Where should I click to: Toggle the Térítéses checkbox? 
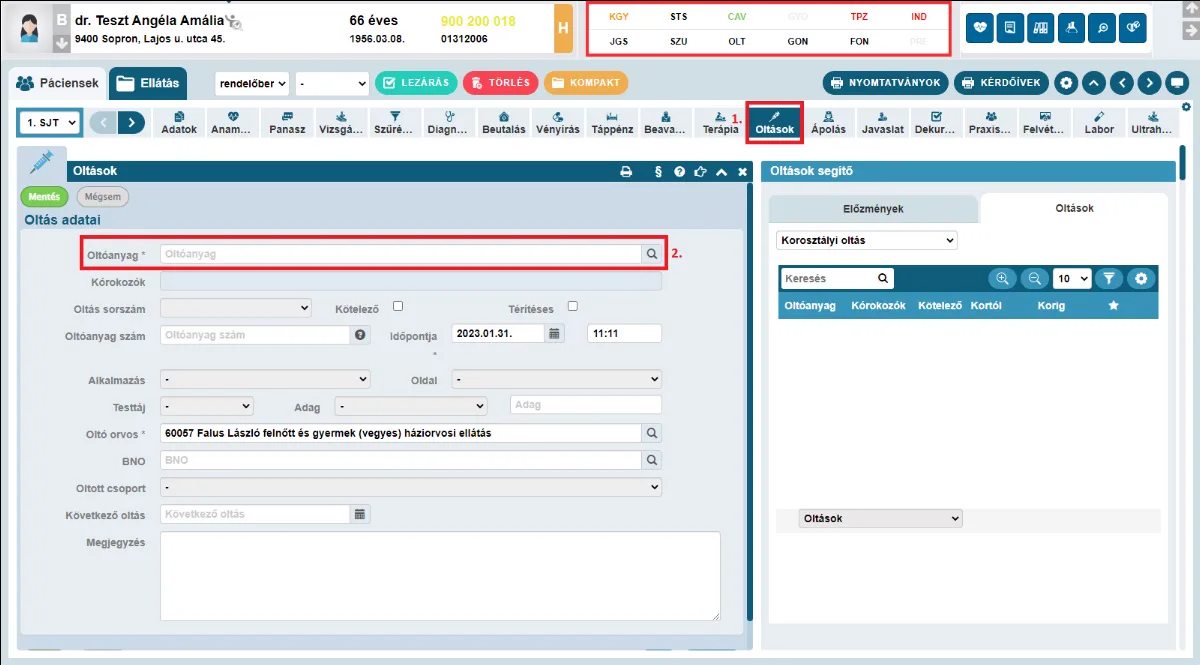click(573, 307)
